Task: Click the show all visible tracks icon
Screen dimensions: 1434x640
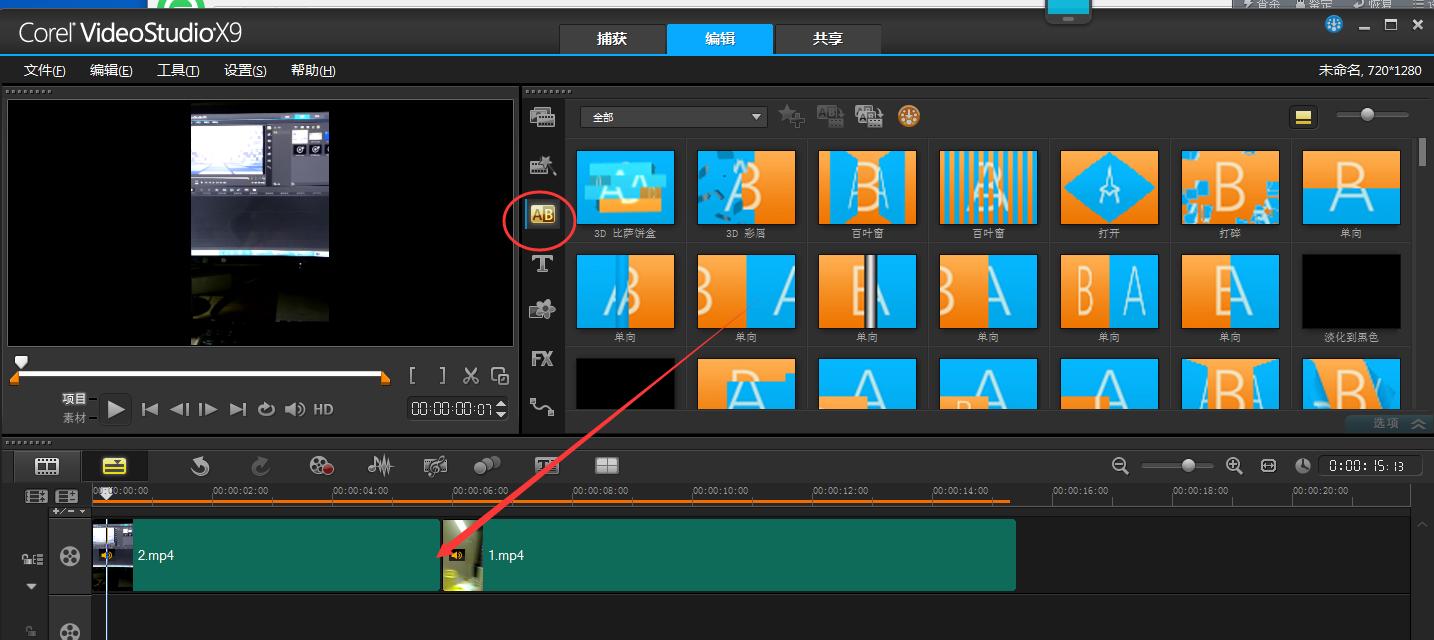Action: click(37, 496)
